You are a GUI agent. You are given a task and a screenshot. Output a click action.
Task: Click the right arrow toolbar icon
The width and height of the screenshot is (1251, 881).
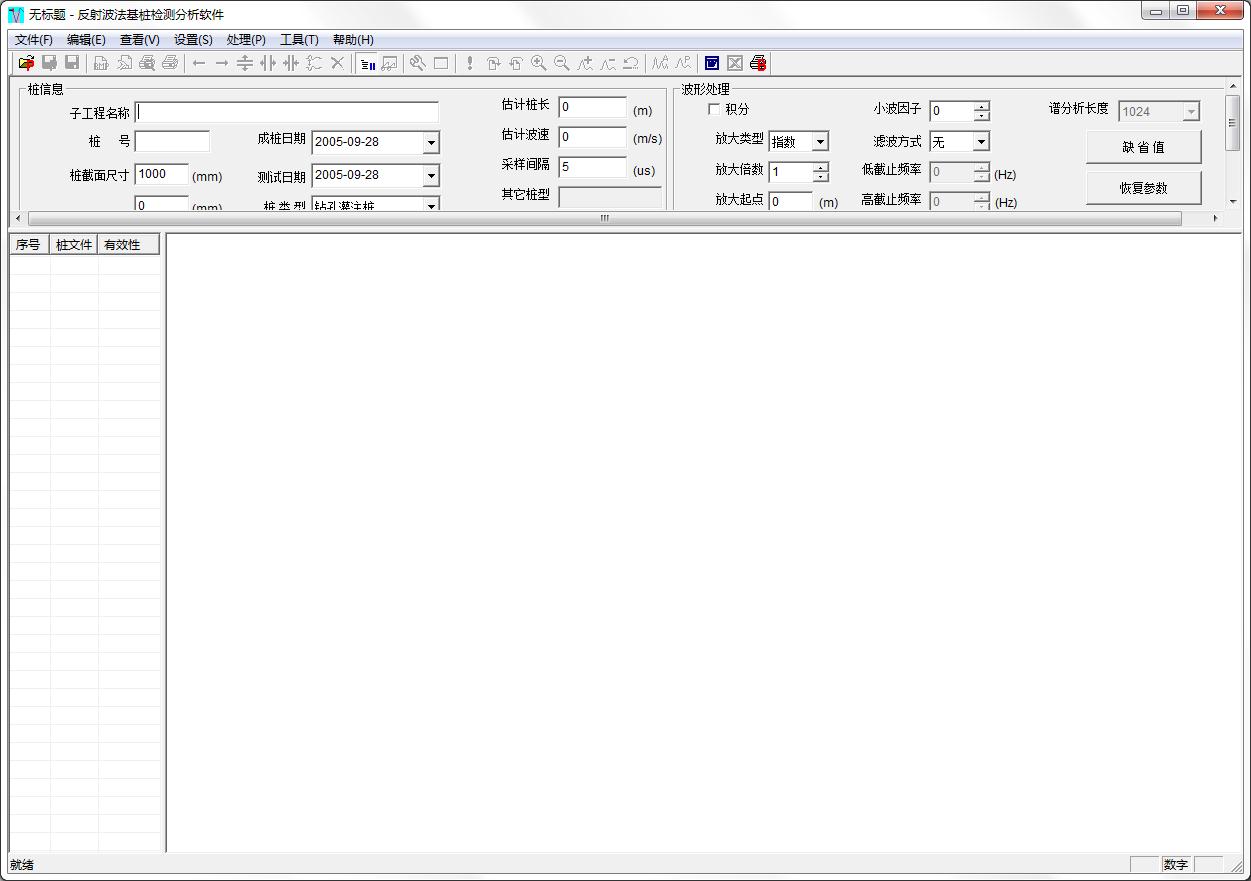pos(221,63)
